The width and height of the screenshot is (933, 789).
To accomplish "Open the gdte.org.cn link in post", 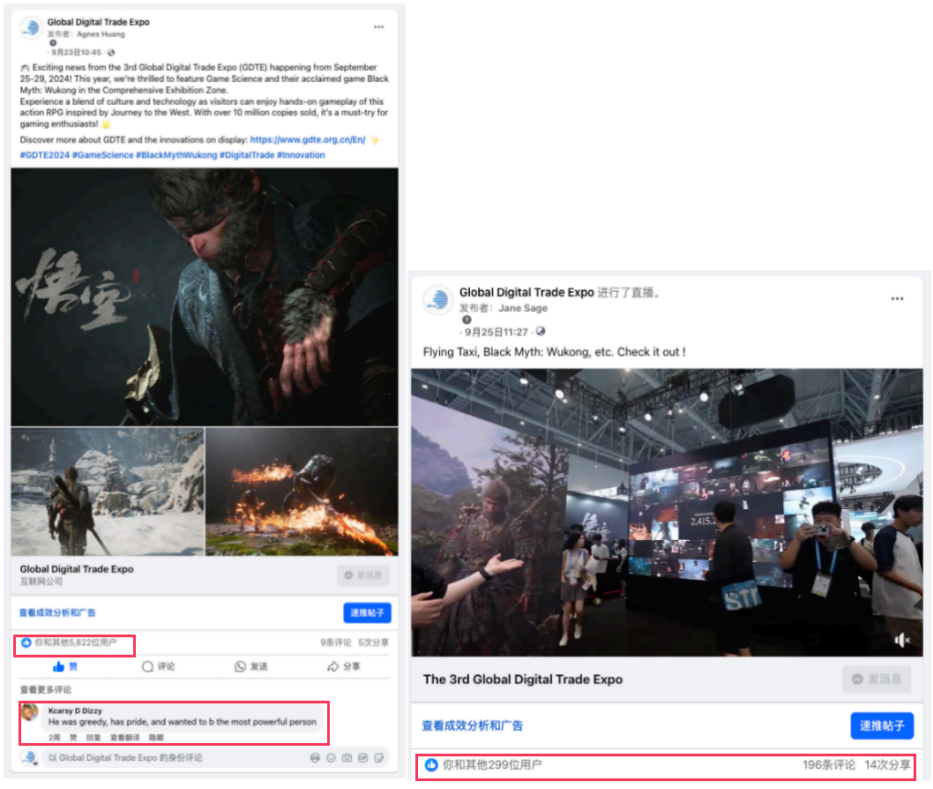I will [x=306, y=140].
